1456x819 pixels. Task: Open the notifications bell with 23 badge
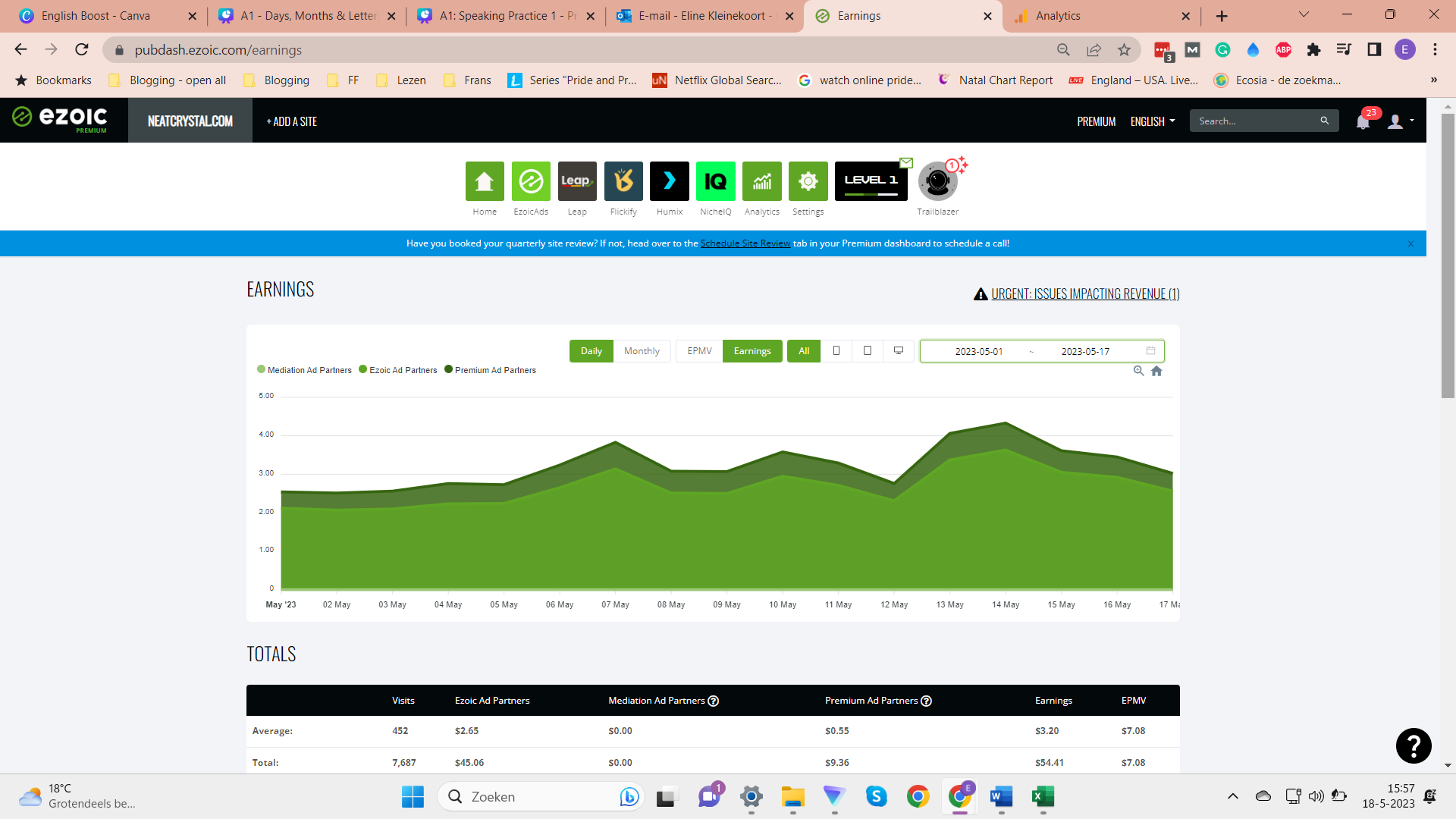(x=1363, y=121)
